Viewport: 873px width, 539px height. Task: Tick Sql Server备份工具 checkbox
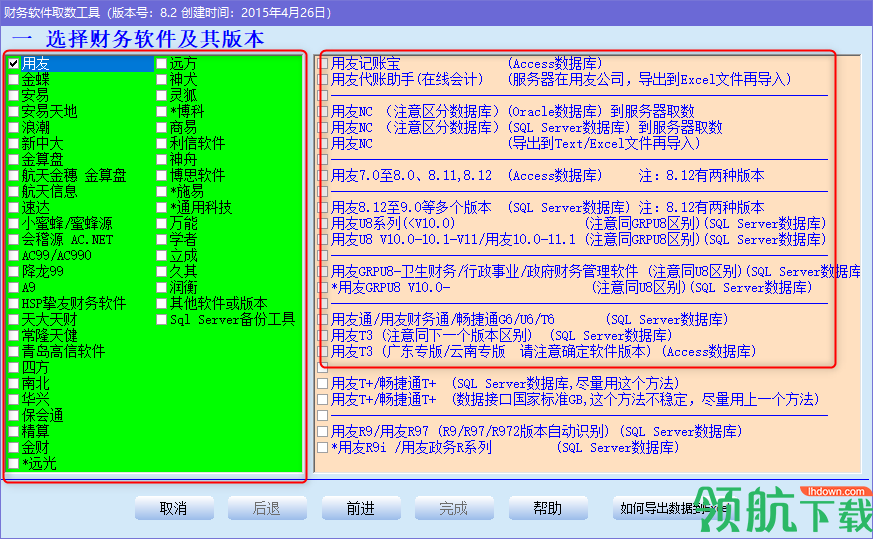(161, 320)
